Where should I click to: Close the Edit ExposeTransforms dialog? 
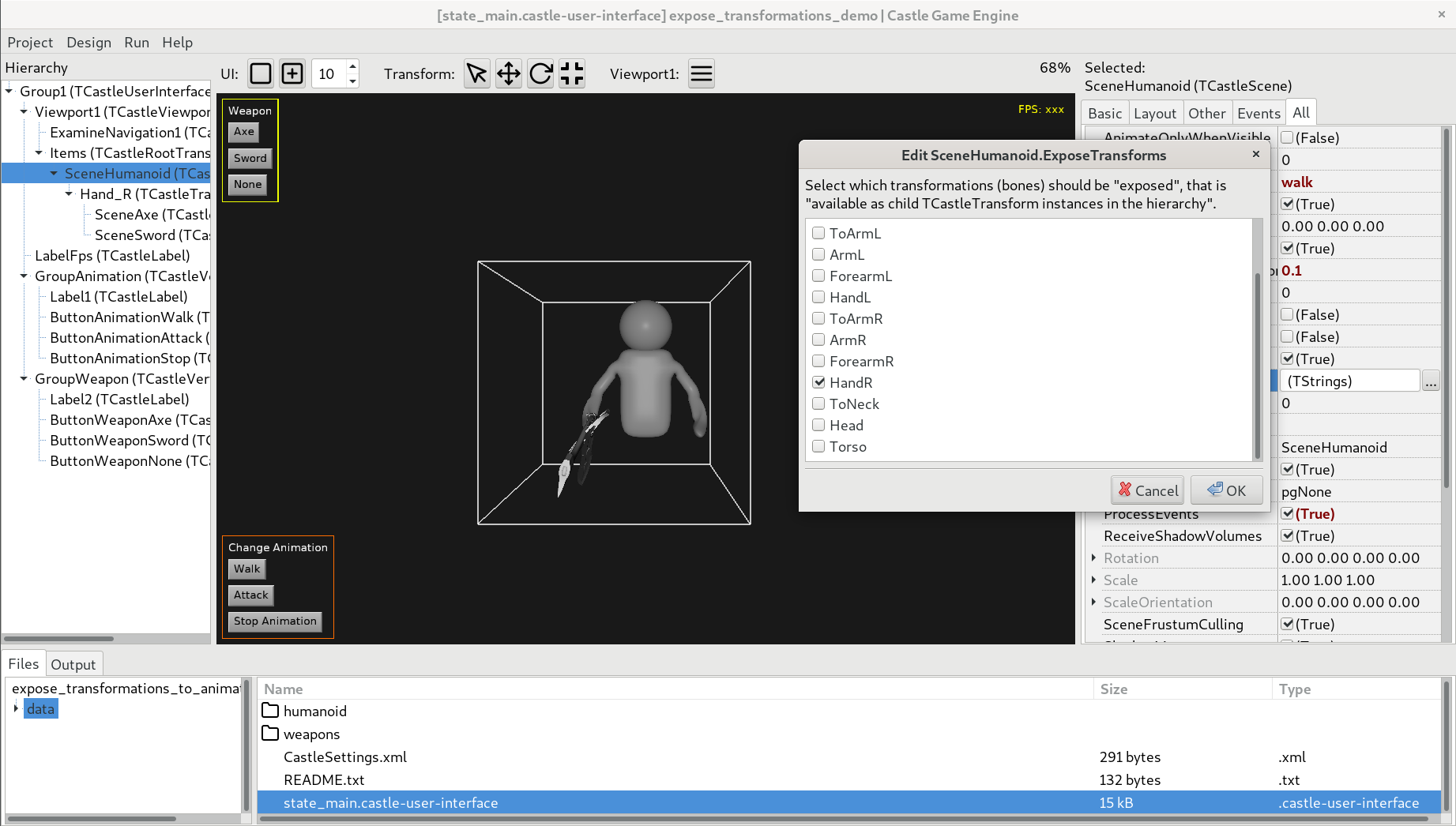click(x=1256, y=154)
